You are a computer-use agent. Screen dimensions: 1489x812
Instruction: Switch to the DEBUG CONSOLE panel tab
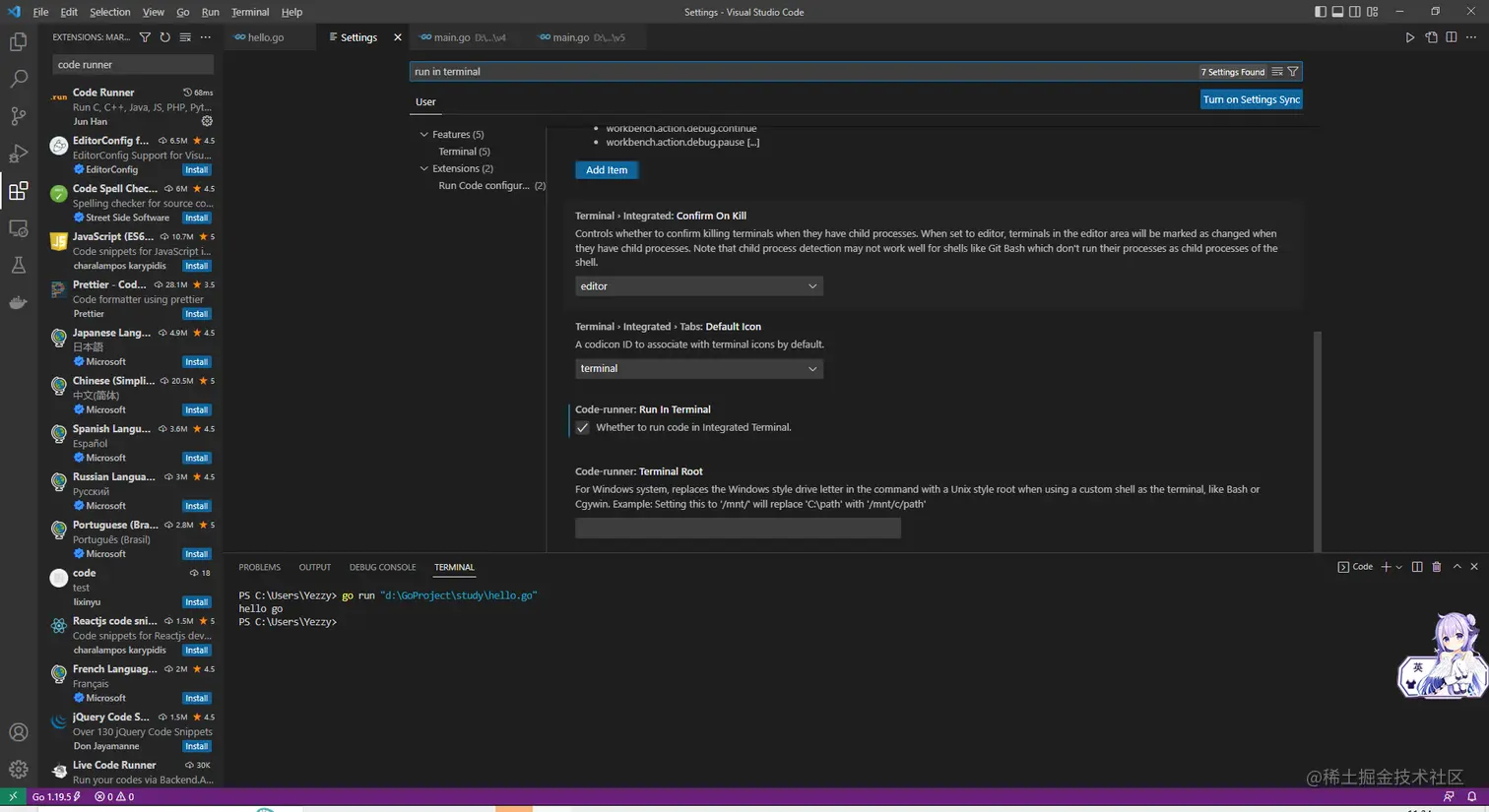coord(382,567)
